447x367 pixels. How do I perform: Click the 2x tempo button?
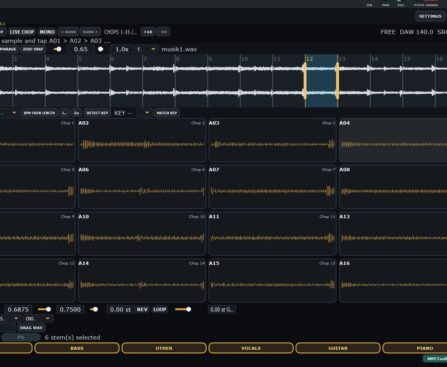click(x=76, y=113)
